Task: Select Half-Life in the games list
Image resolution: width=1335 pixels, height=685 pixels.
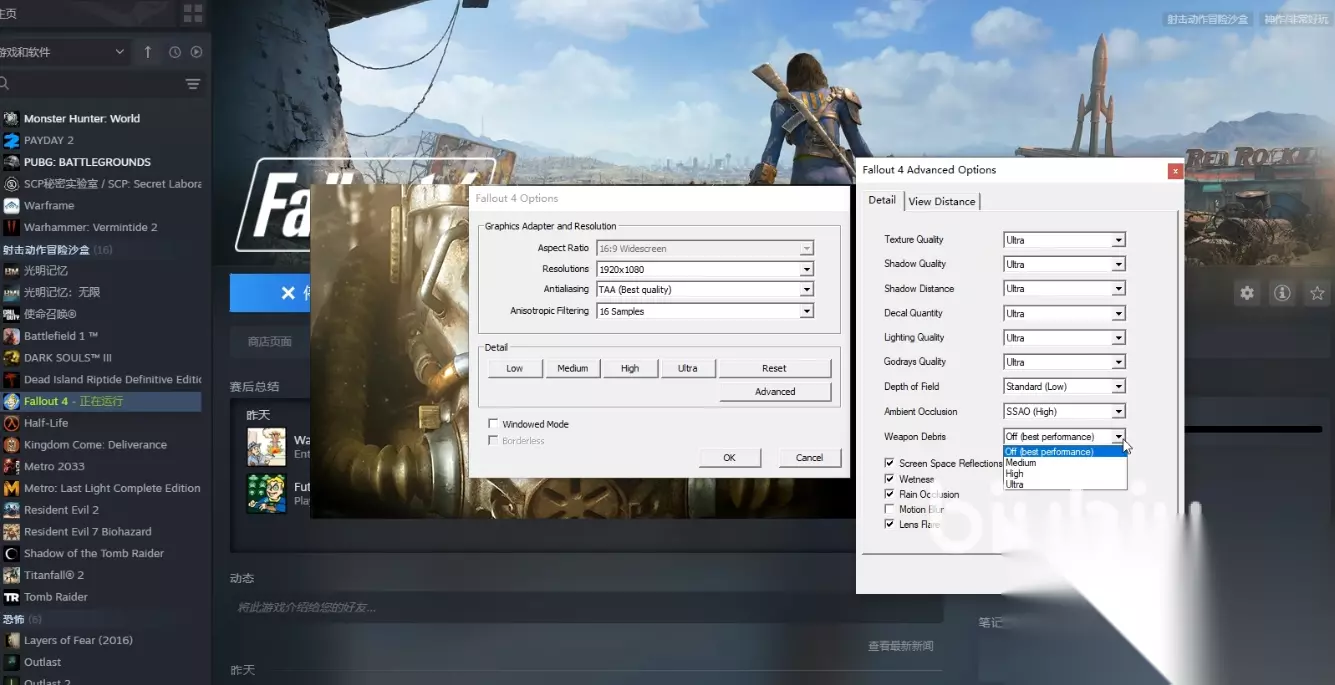Action: coord(46,423)
